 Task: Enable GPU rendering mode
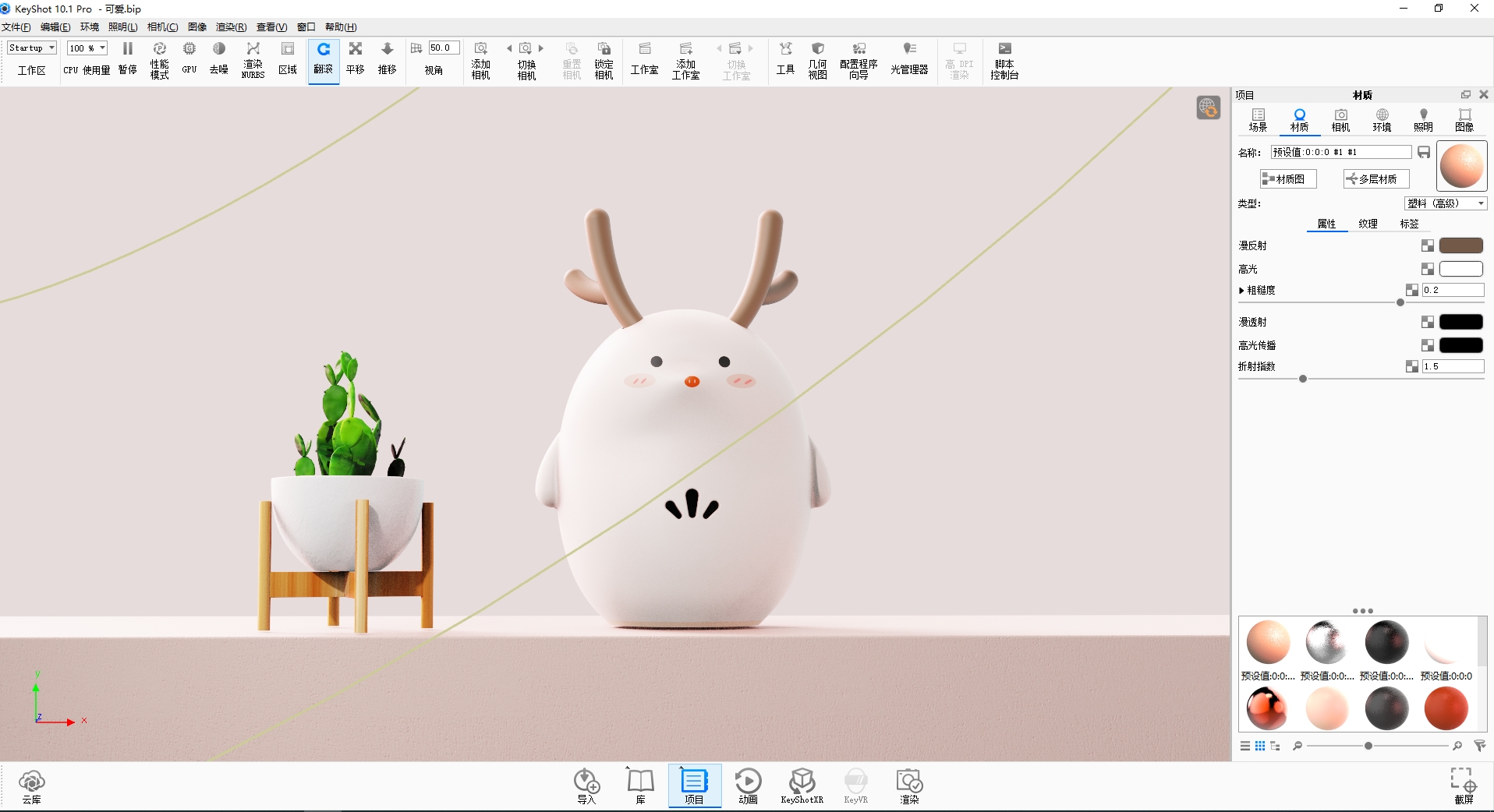click(x=189, y=58)
